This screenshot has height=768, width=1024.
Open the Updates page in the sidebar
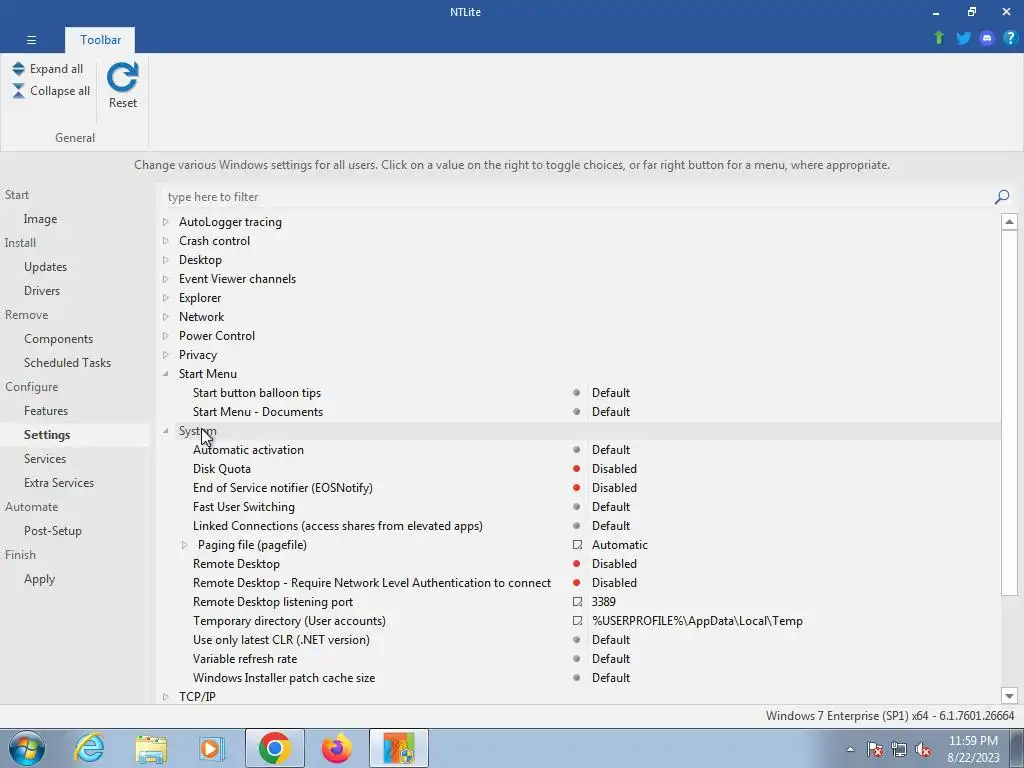[x=45, y=266]
